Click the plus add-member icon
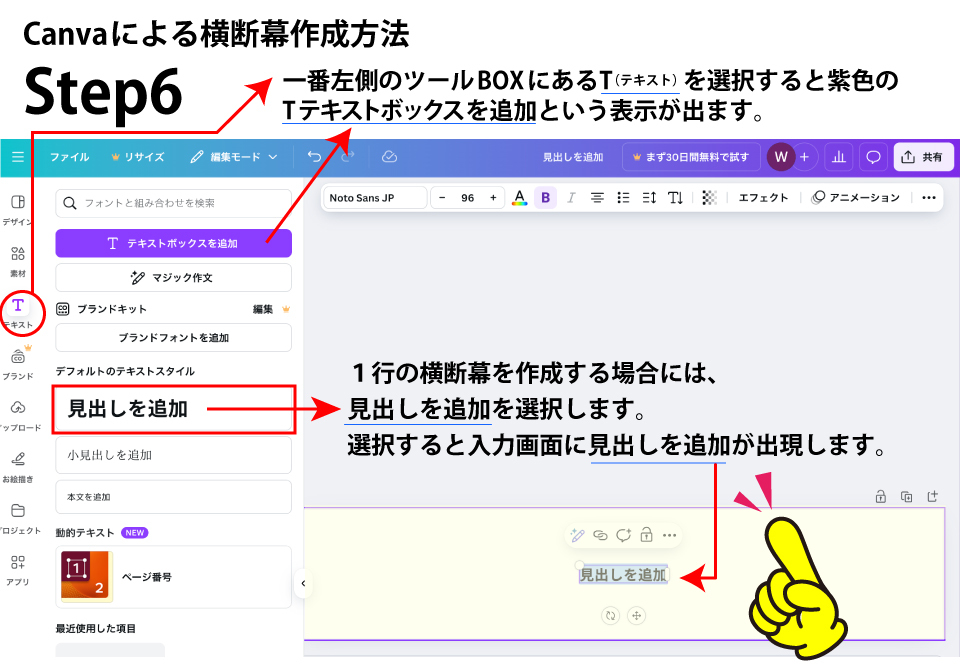960x670 pixels. coord(804,157)
